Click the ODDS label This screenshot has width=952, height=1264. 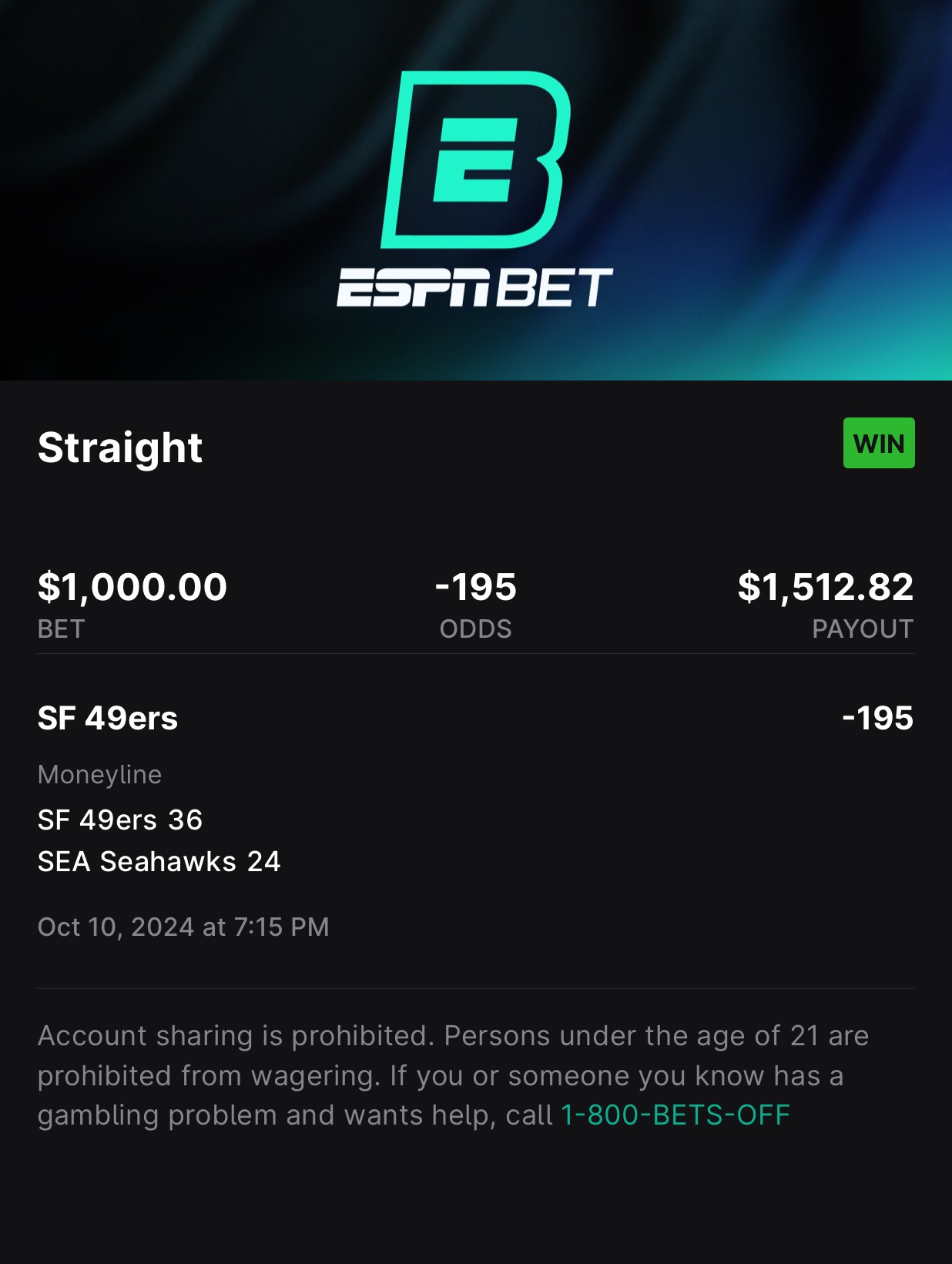click(475, 629)
